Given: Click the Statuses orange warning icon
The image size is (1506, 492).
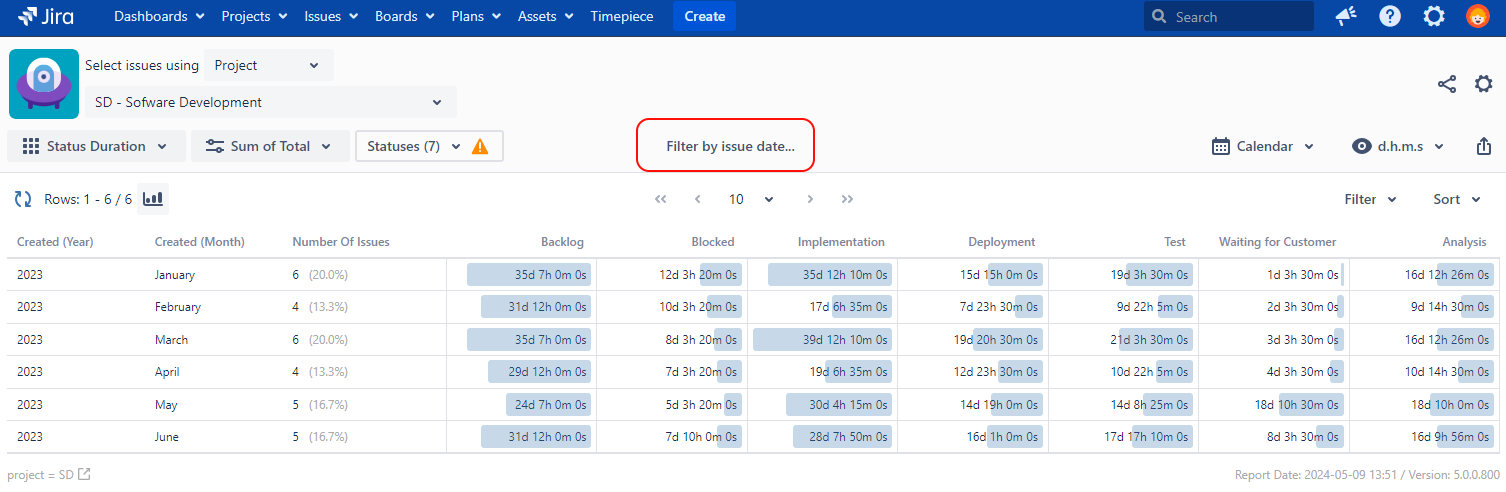Looking at the screenshot, I should [480, 146].
